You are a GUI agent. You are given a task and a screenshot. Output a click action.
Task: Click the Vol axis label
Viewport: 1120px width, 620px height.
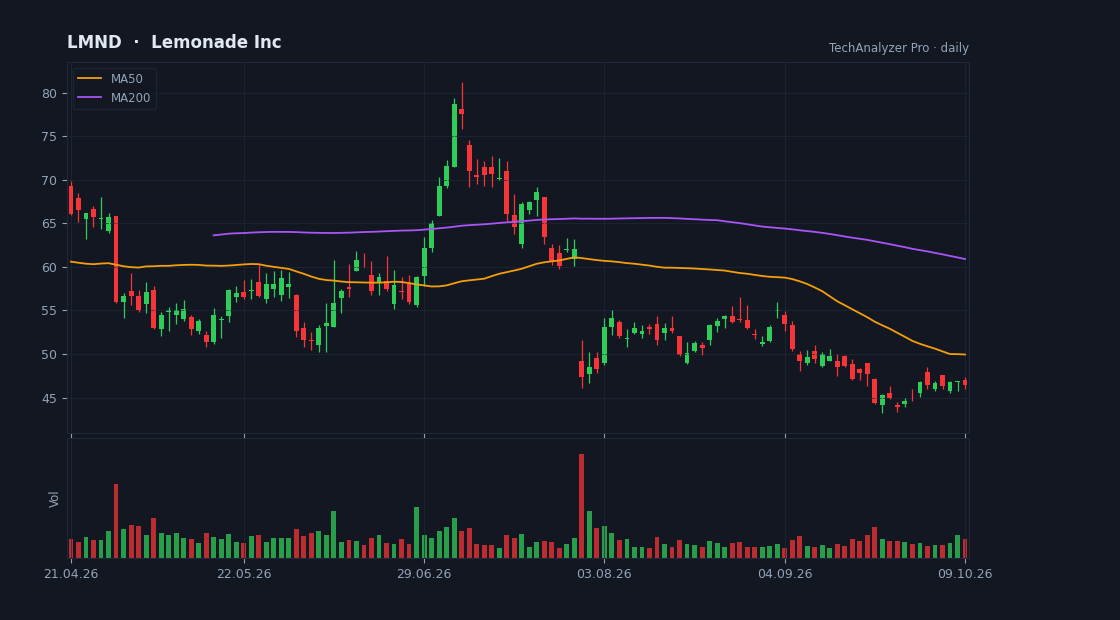(x=54, y=499)
